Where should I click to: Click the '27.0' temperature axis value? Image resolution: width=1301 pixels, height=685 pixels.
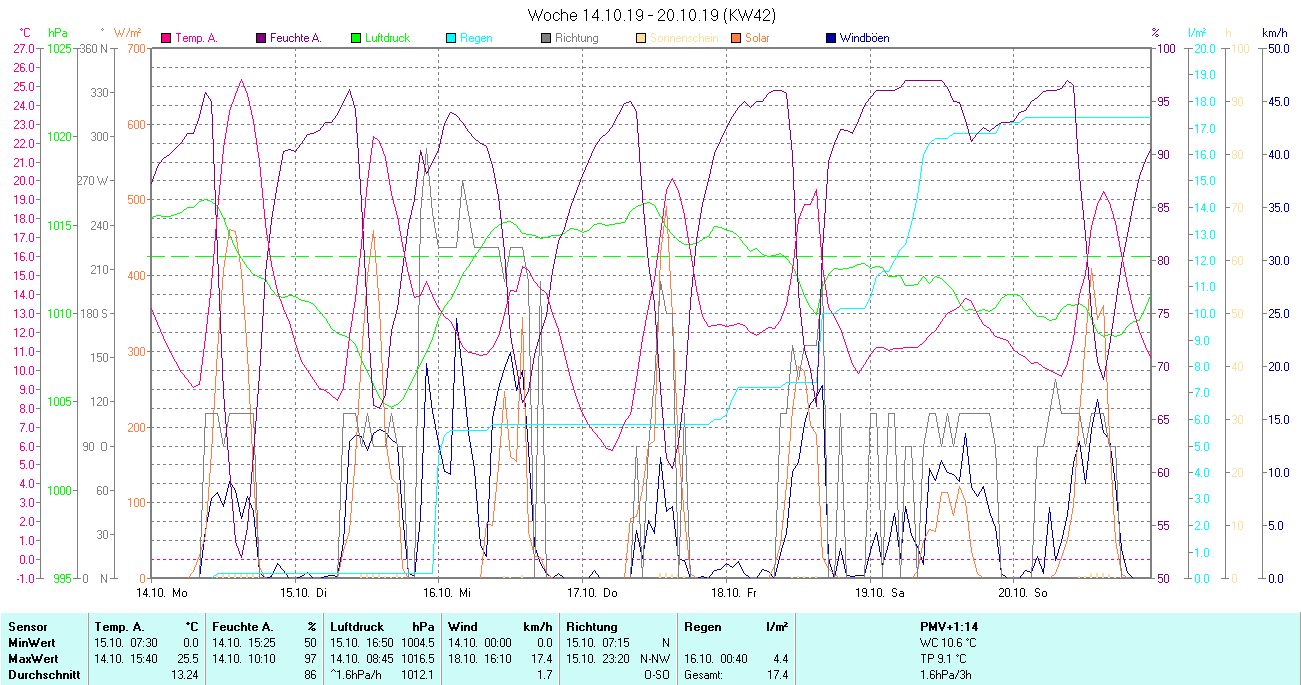(x=23, y=48)
